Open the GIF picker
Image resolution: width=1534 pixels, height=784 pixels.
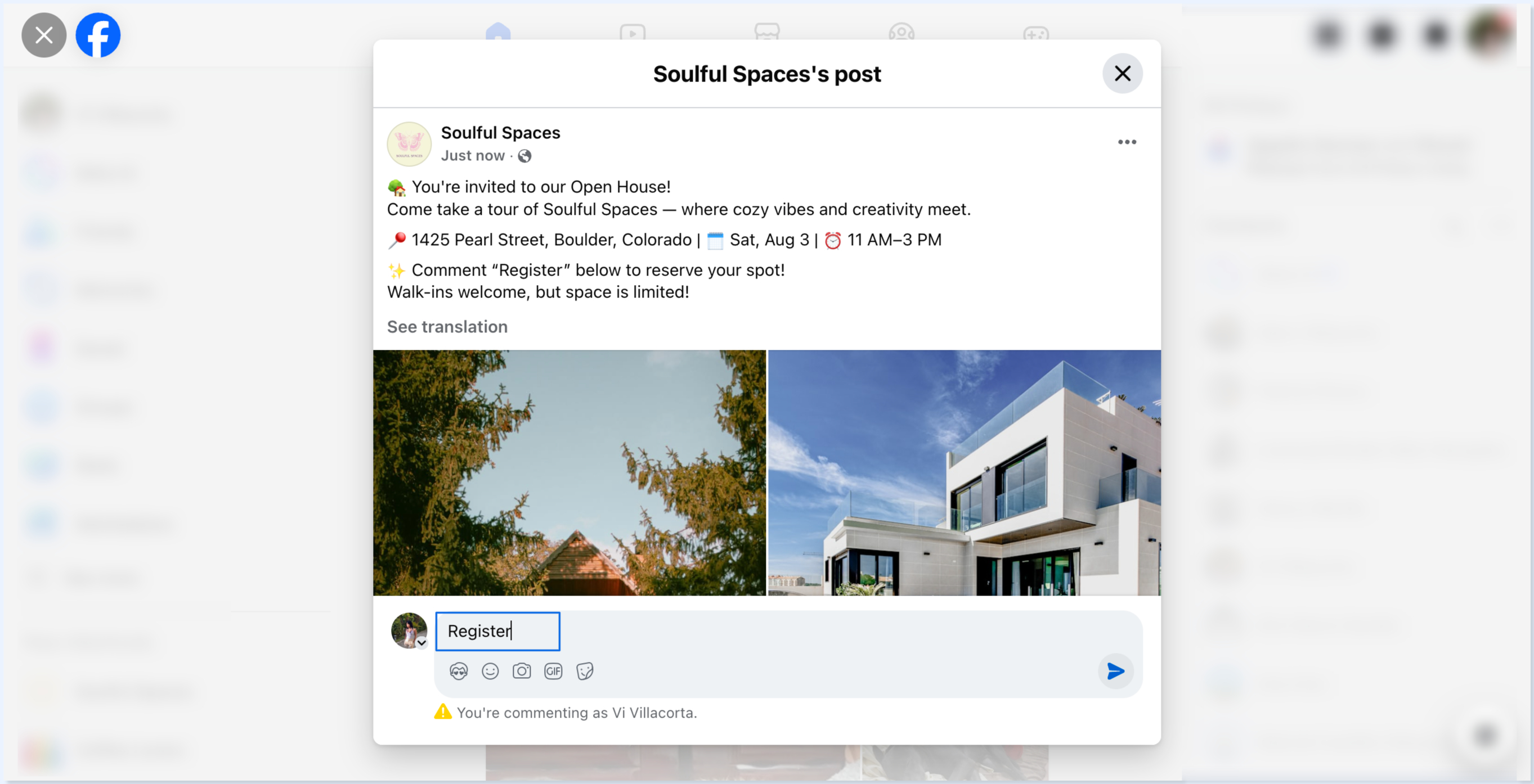(x=553, y=672)
